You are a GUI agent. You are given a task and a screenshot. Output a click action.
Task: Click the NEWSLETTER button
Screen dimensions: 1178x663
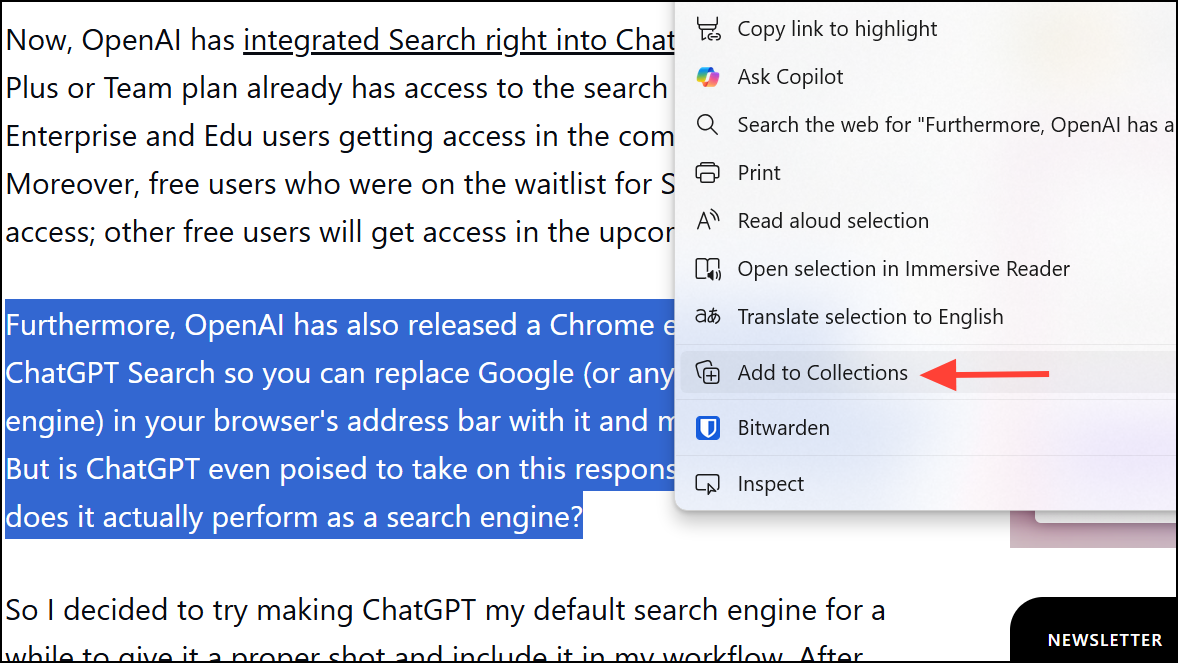pos(1104,639)
